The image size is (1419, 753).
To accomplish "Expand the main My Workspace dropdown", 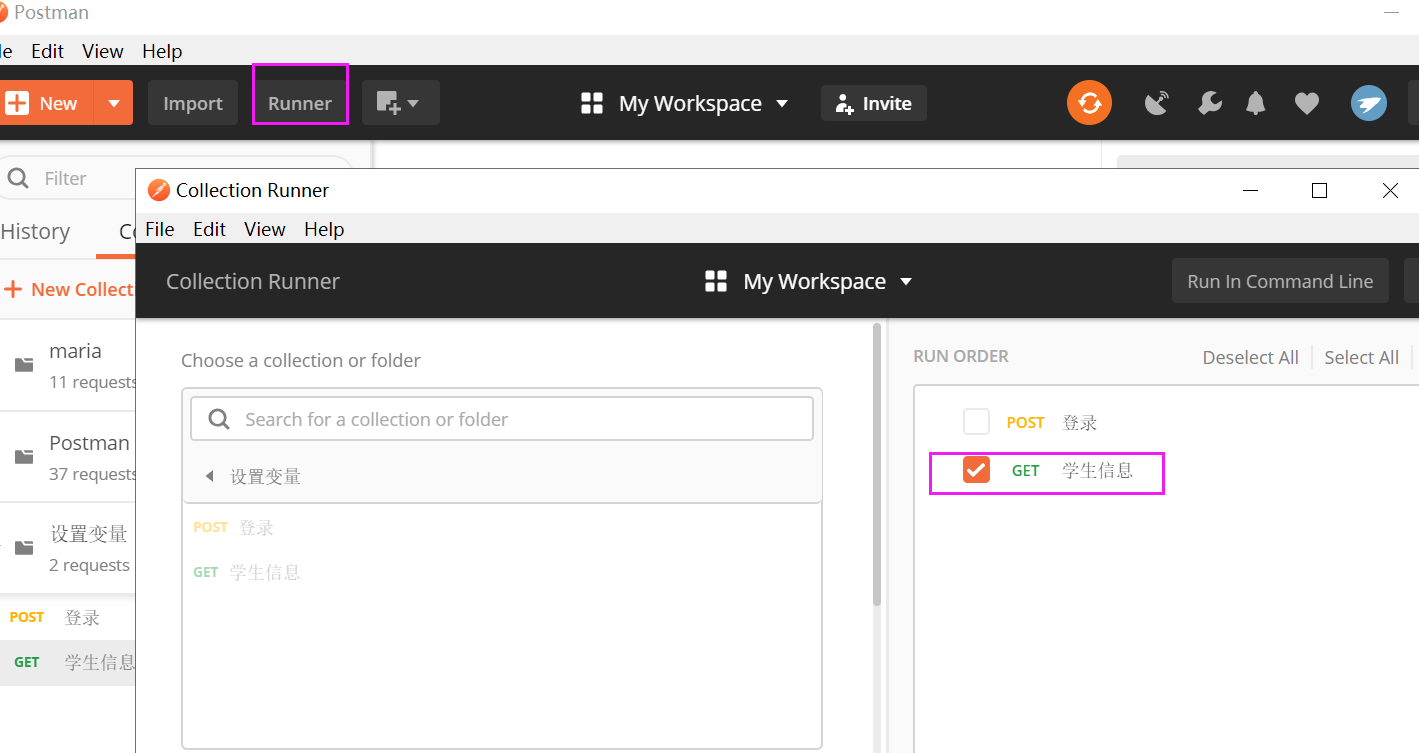I will 684,103.
